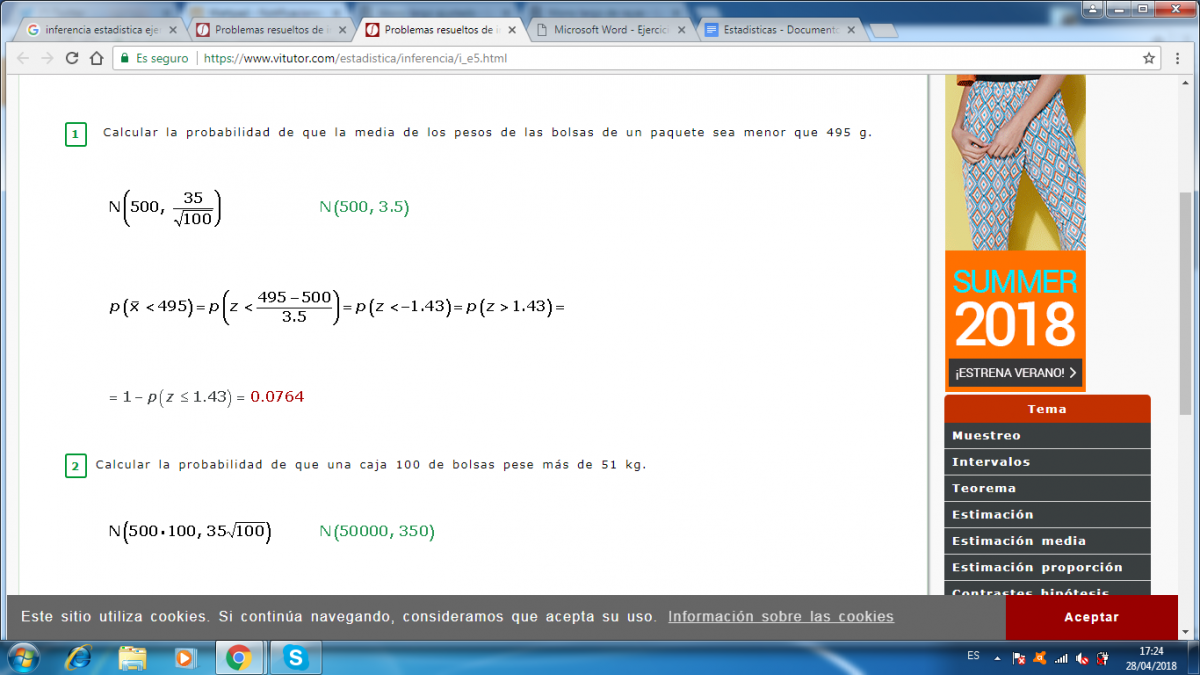Open Windows Explorer folder icon in taskbar
1200x675 pixels.
coord(133,657)
